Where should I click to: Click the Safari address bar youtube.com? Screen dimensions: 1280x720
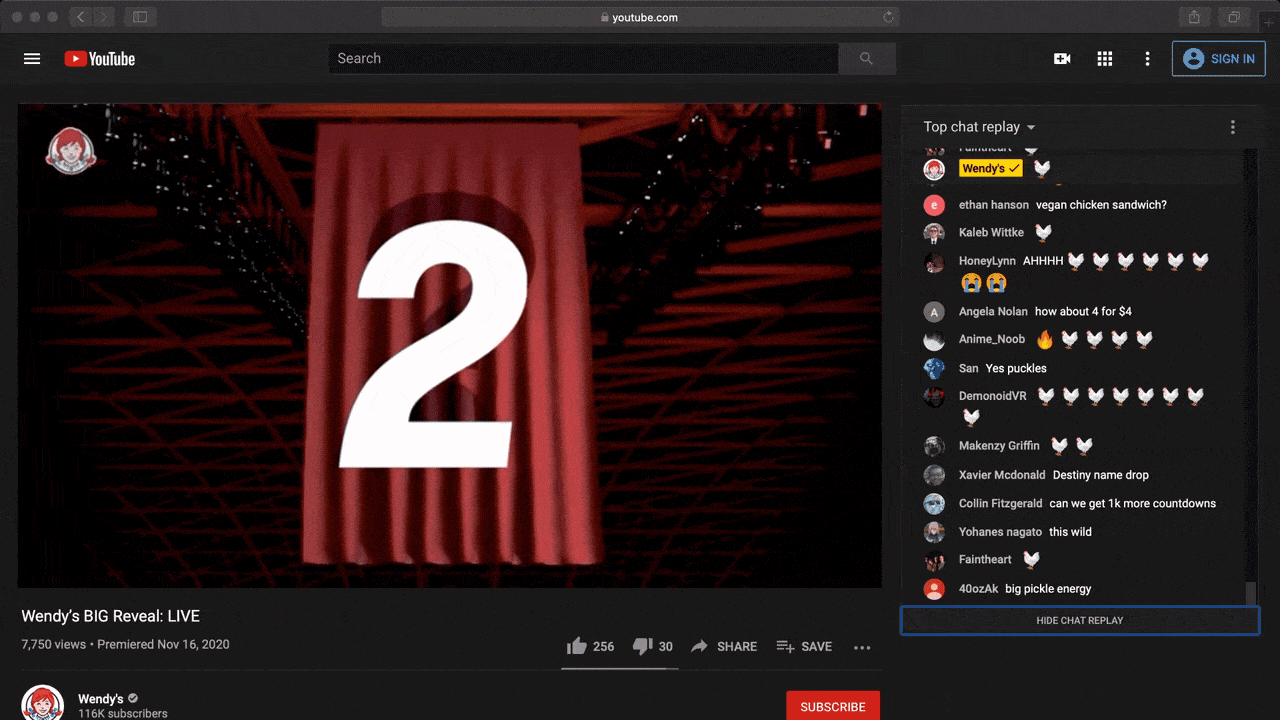[640, 17]
